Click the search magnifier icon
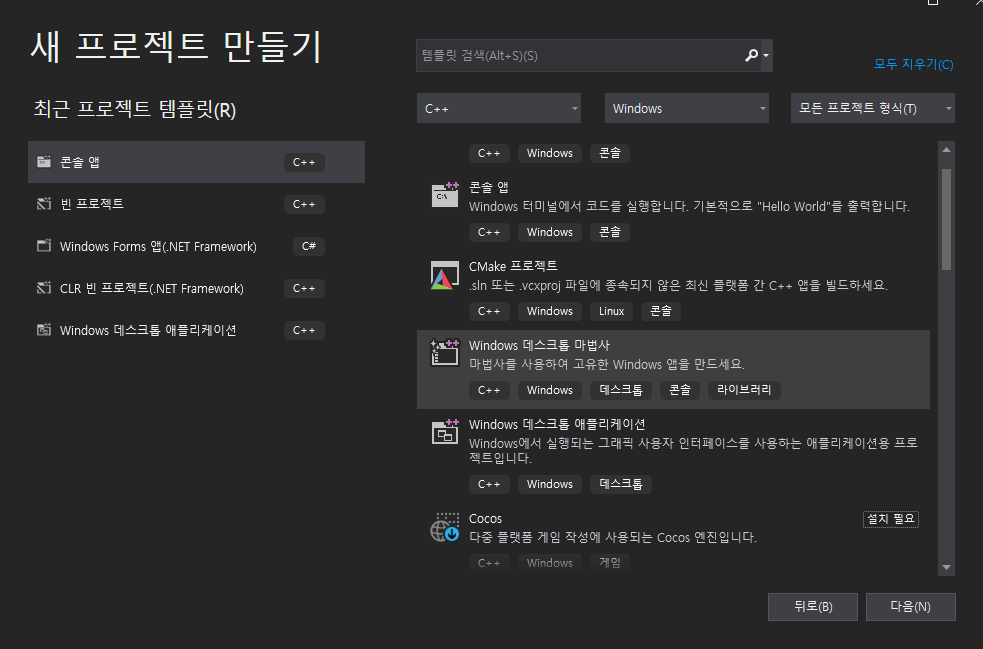This screenshot has height=649, width=983. coord(751,55)
